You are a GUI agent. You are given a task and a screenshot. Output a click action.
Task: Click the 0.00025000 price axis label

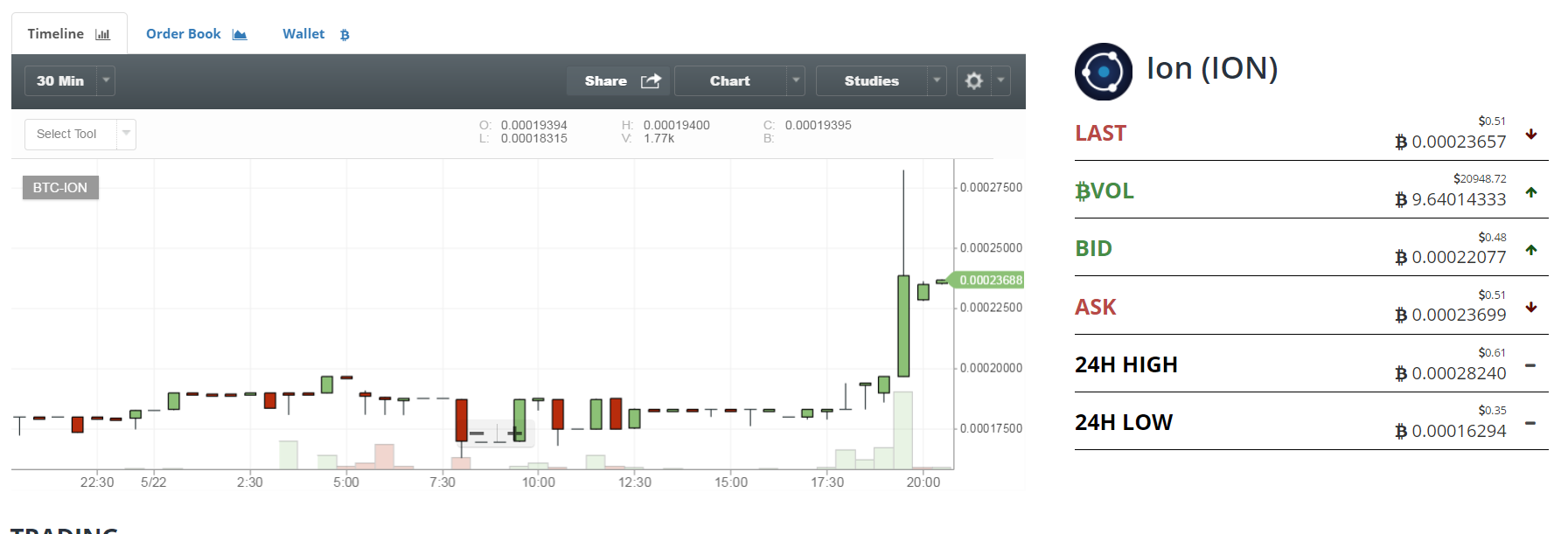click(991, 248)
